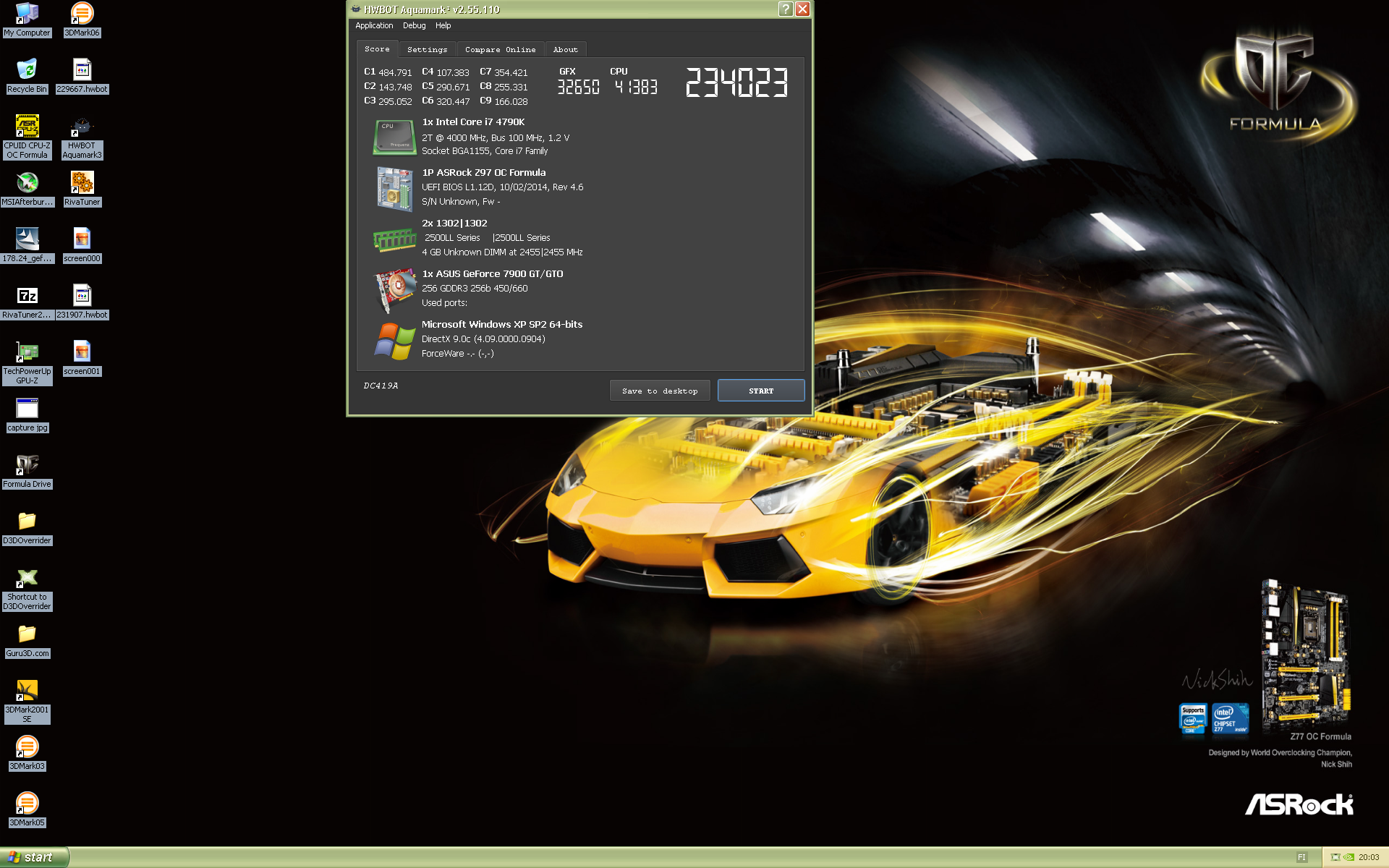Switch to the About tab
The height and width of the screenshot is (868, 1389).
click(x=565, y=49)
